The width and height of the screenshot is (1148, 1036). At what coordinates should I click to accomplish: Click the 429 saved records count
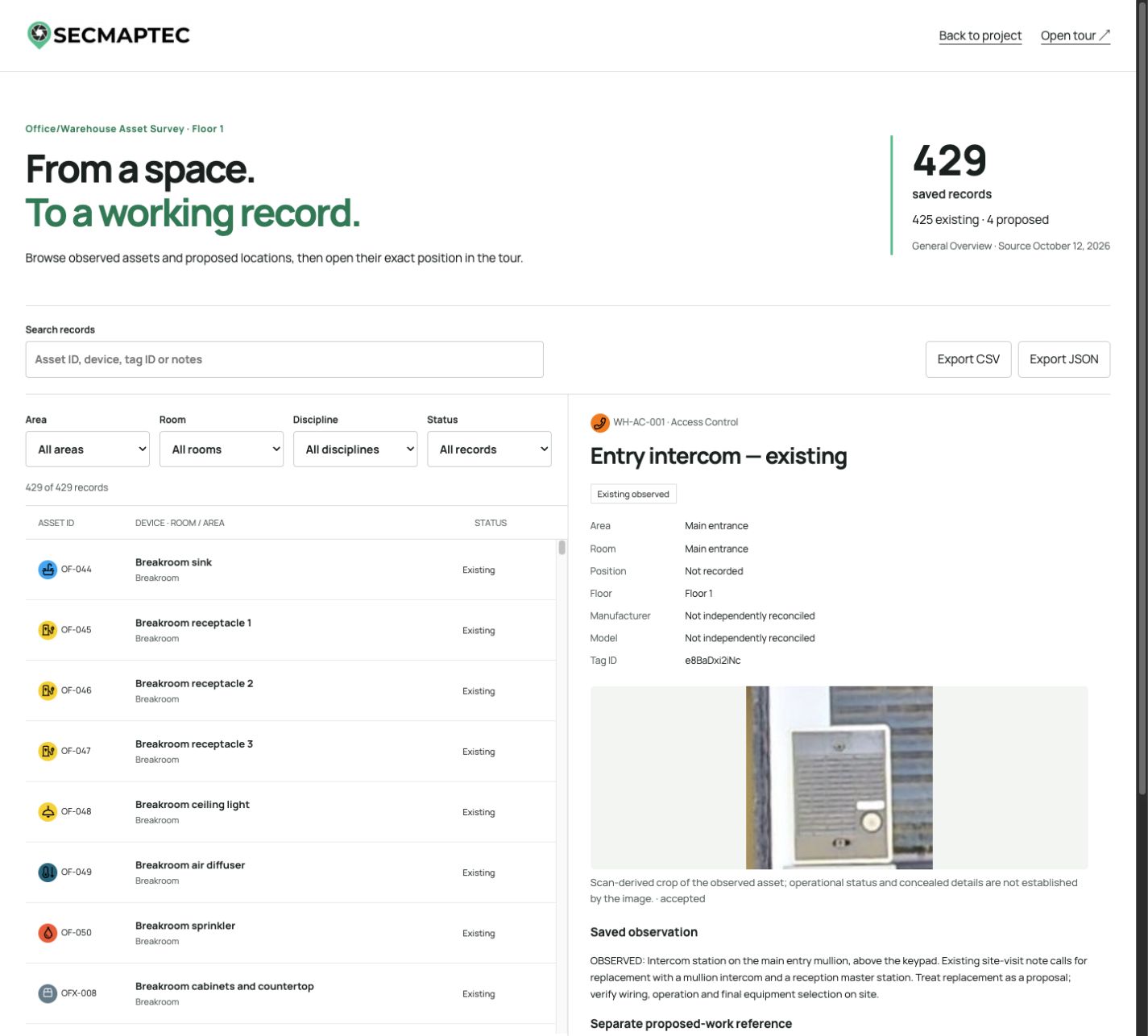(950, 160)
